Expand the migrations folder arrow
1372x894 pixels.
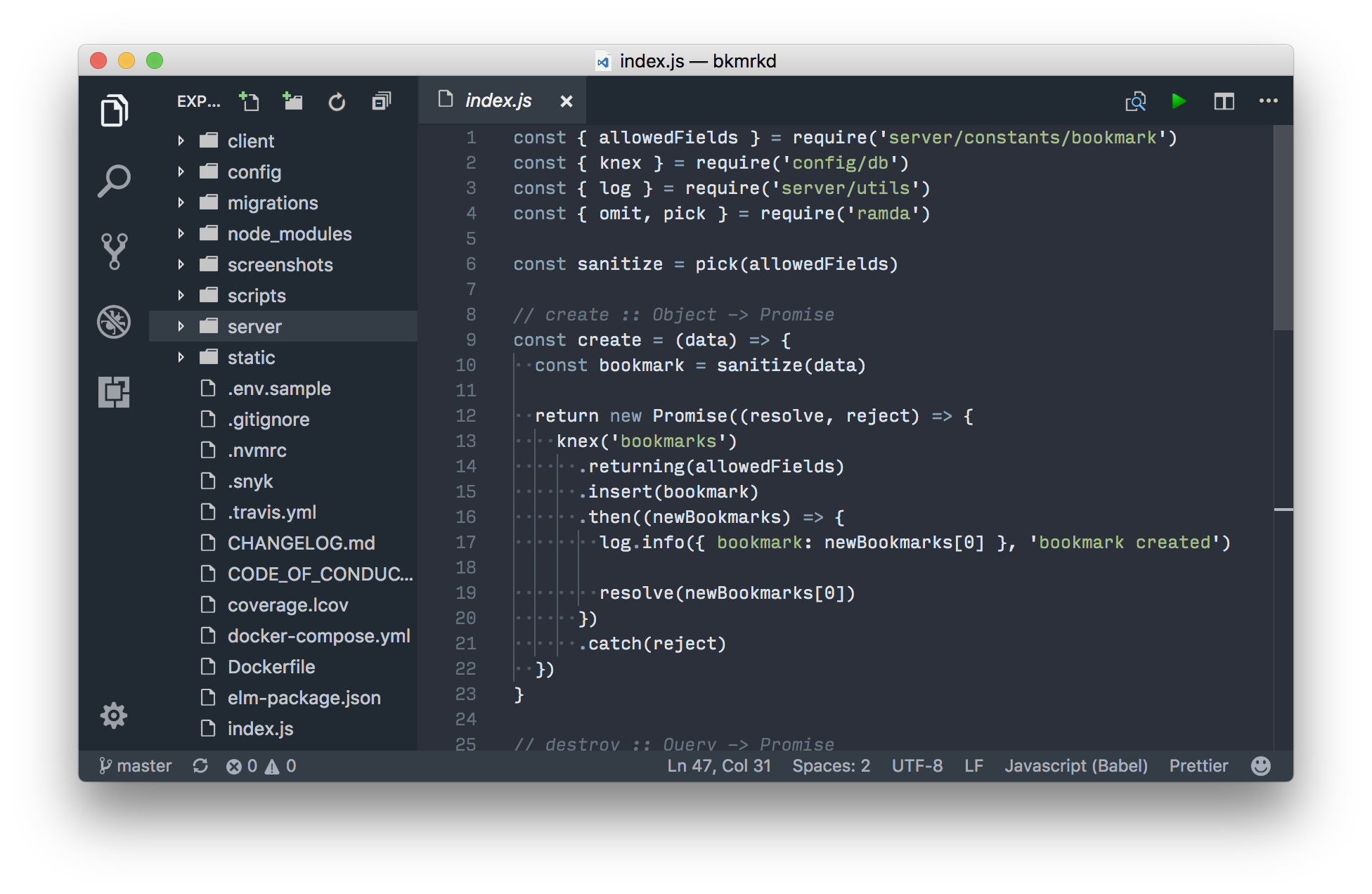click(181, 202)
